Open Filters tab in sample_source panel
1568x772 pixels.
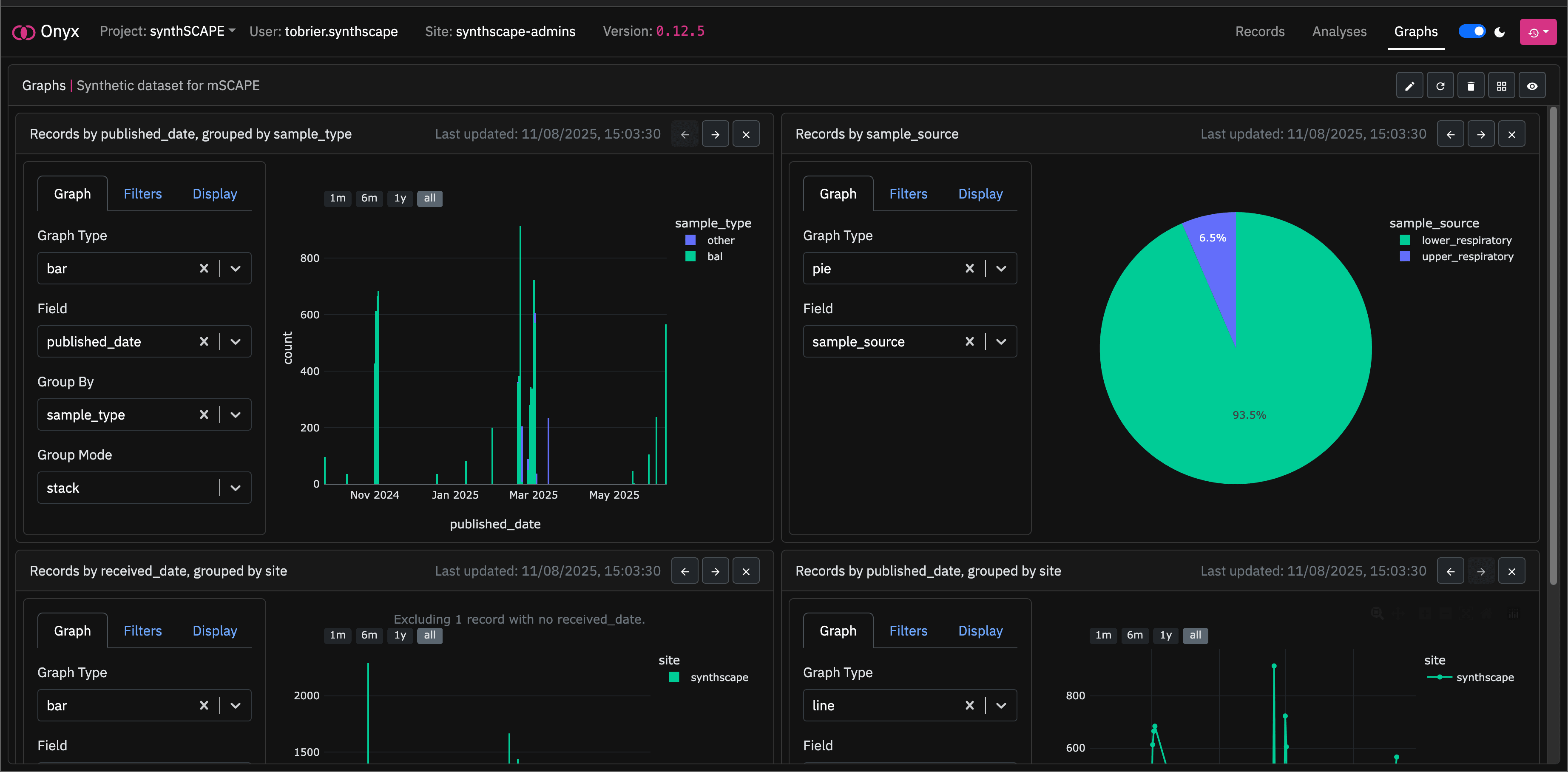(x=908, y=193)
